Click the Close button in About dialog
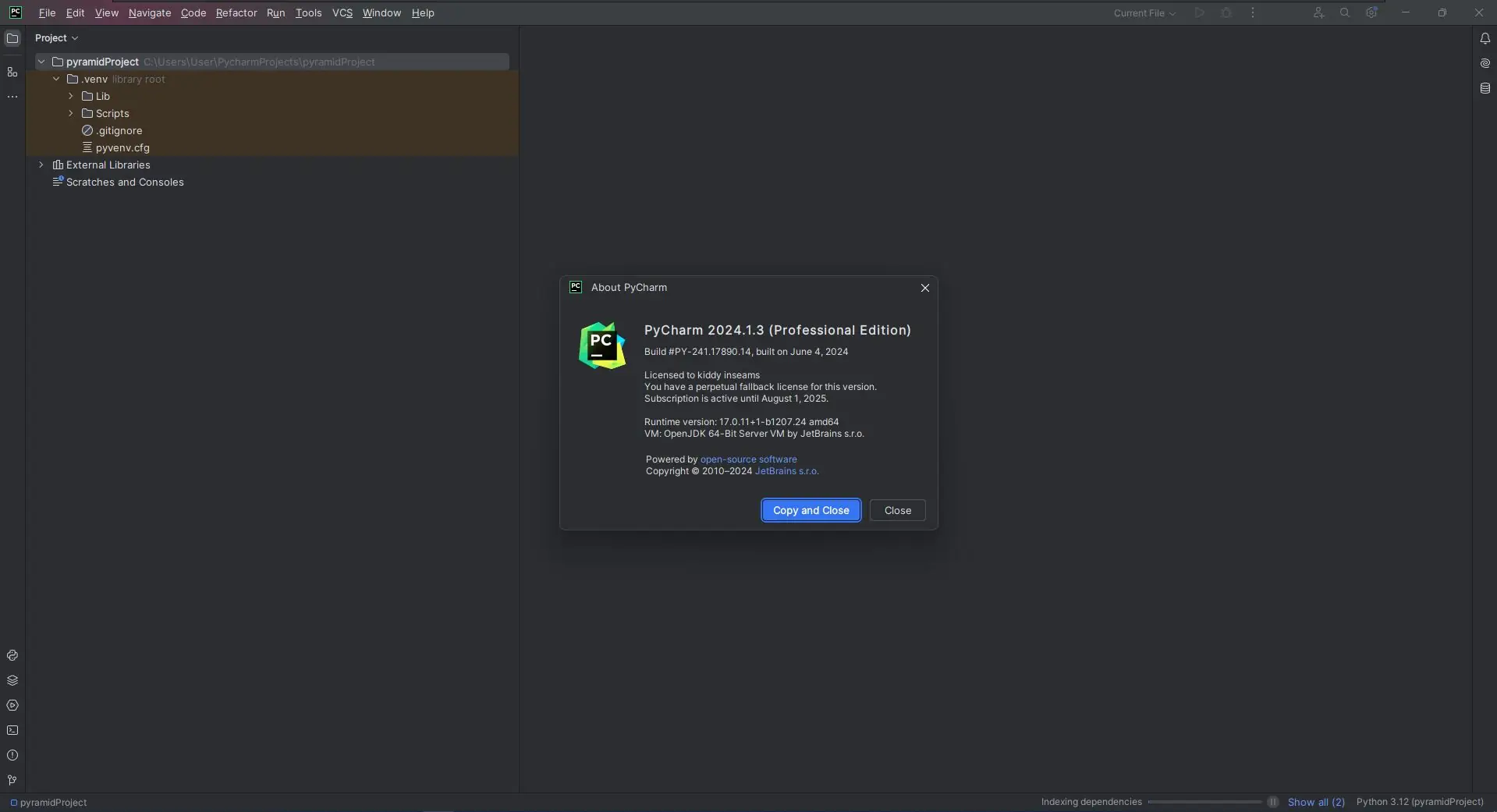The height and width of the screenshot is (812, 1497). [x=898, y=510]
